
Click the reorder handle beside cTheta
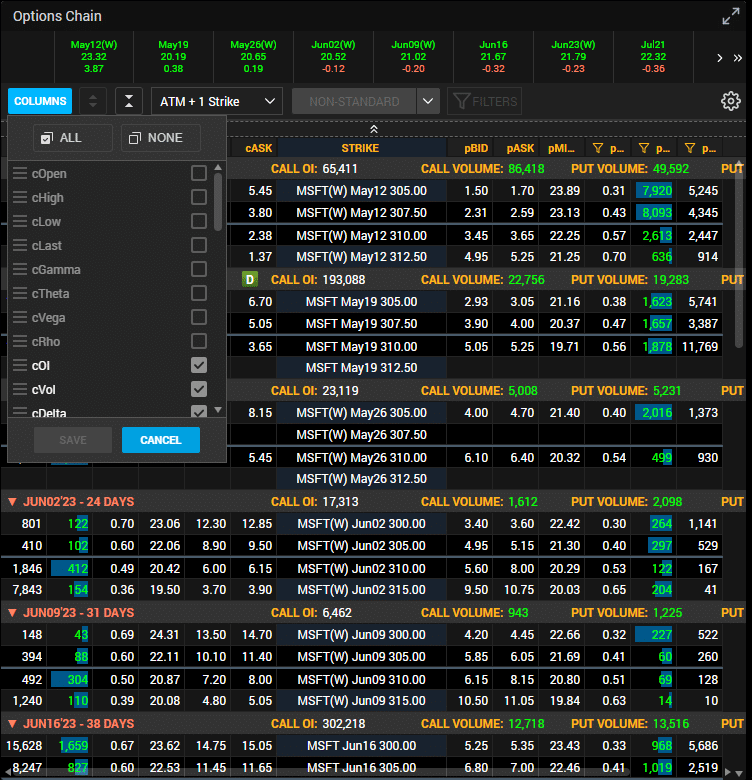[x=20, y=293]
